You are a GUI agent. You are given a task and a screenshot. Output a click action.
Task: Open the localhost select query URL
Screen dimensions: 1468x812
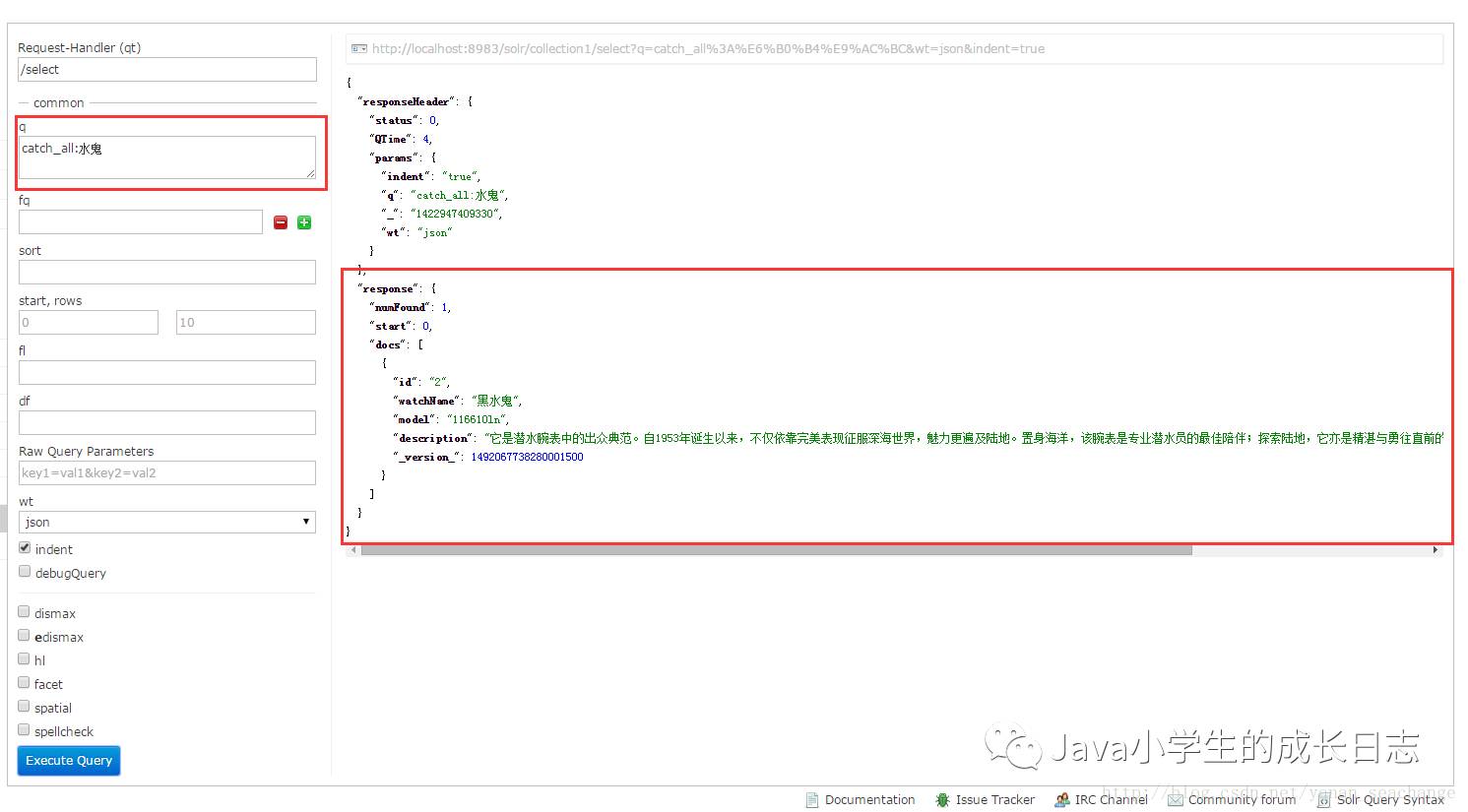[708, 48]
